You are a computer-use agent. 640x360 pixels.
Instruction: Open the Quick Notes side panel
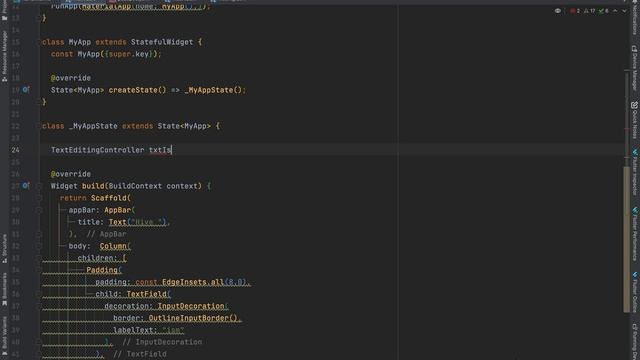coord(635,120)
